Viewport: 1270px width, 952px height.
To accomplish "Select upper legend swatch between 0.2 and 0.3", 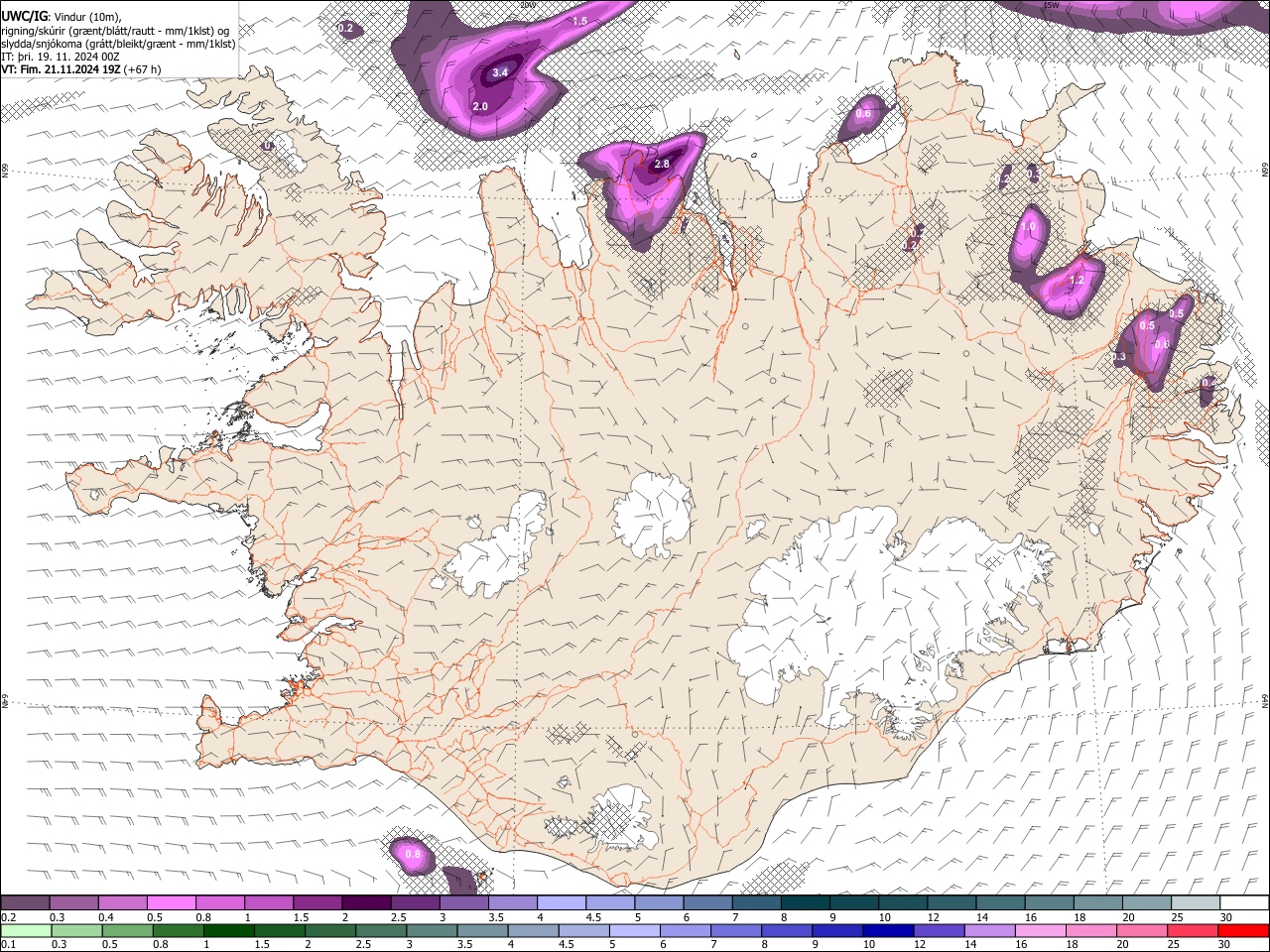I will tap(25, 903).
